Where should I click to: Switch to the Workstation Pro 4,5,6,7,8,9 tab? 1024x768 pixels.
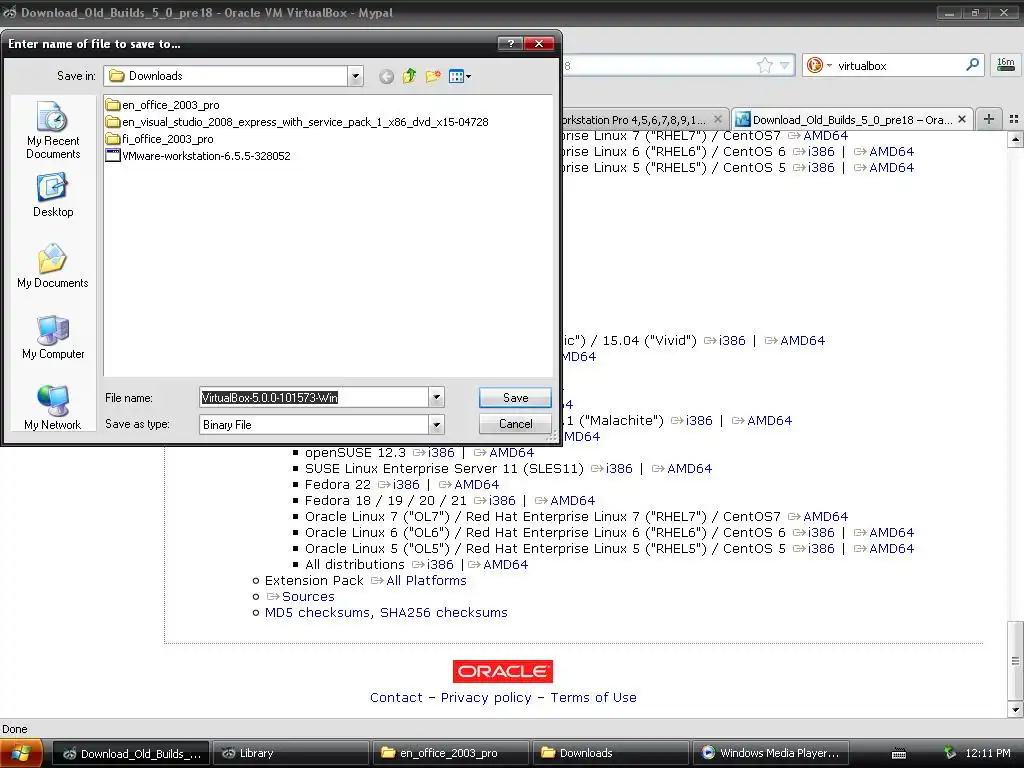(634, 120)
